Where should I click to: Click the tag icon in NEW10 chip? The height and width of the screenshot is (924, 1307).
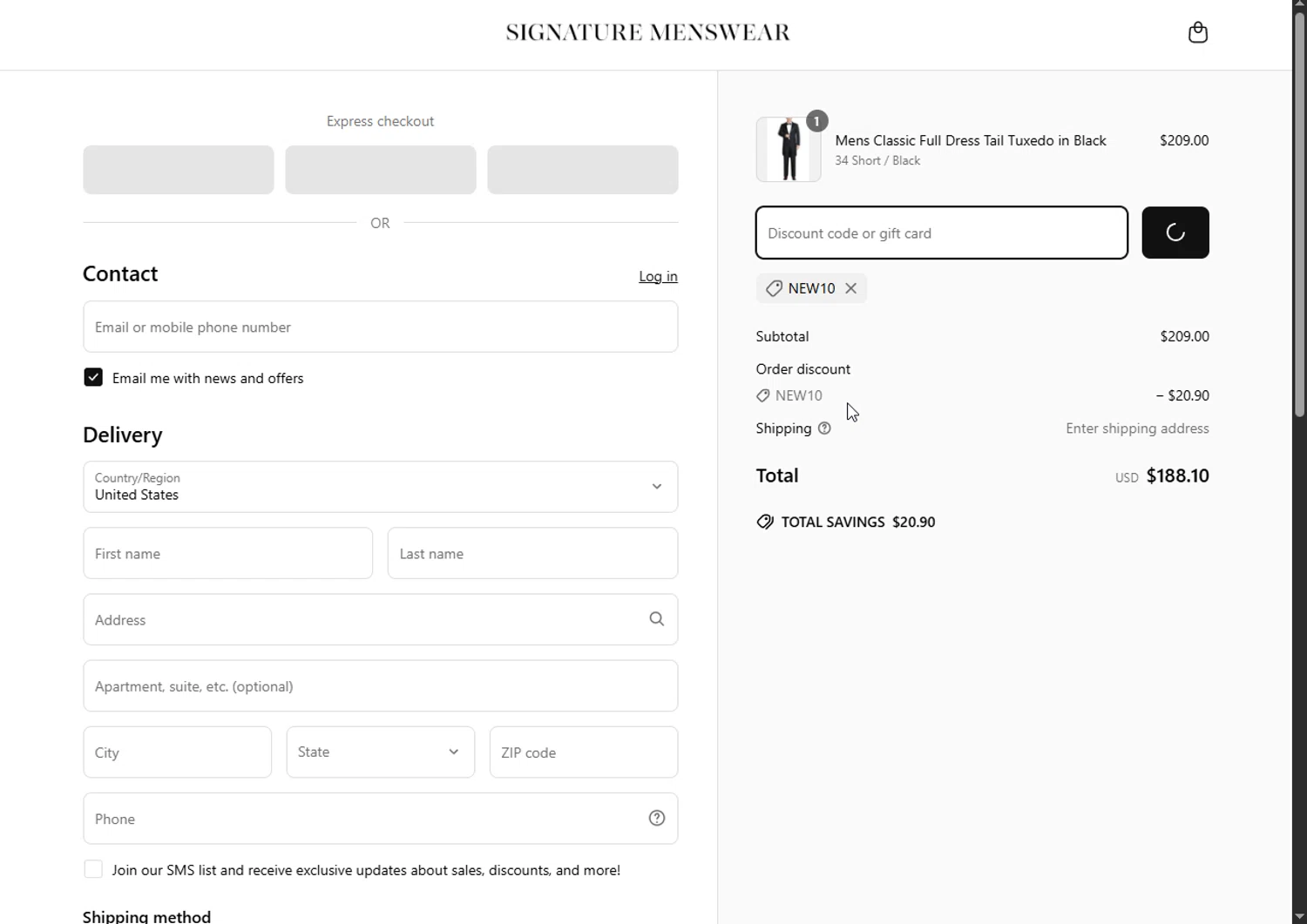pyautogui.click(x=774, y=288)
